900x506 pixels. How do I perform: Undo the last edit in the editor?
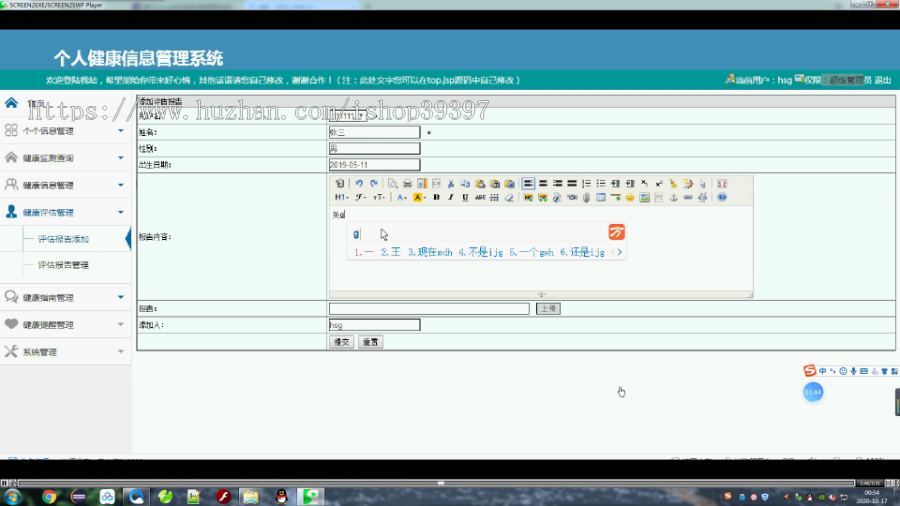359,184
